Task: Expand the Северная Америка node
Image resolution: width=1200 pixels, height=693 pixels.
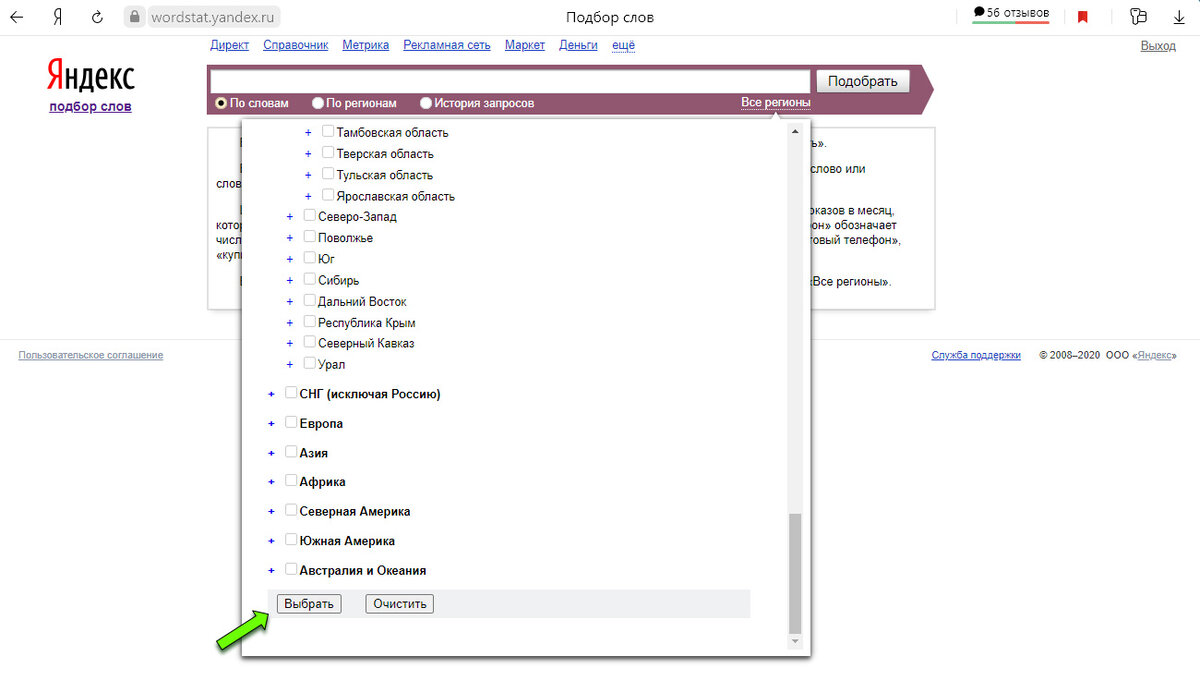Action: click(271, 512)
